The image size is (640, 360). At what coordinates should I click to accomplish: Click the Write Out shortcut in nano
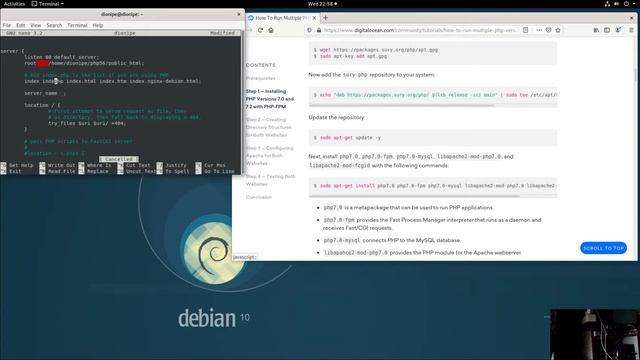click(x=58, y=165)
